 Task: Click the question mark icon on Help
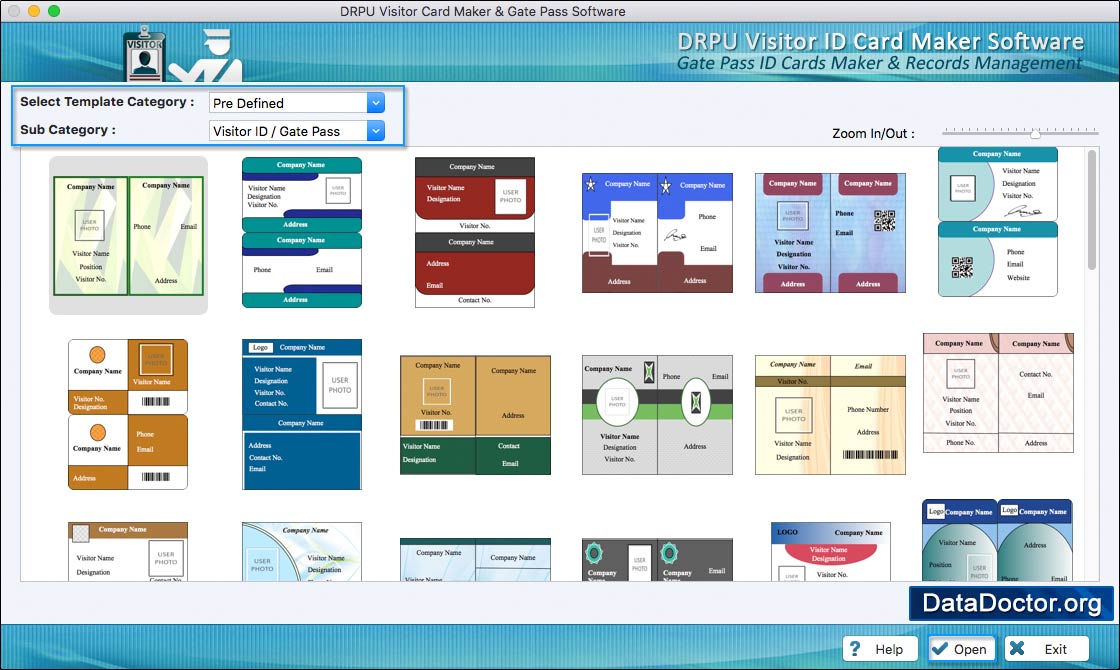856,649
